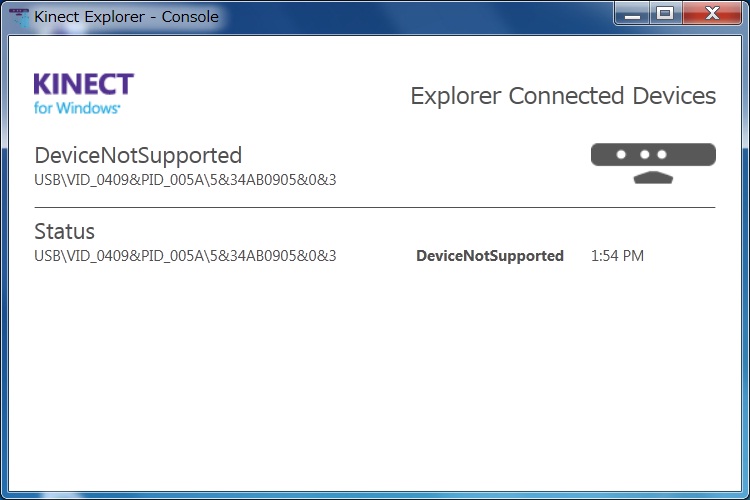Click the 1:54 PM timestamp
The image size is (750, 500).
coord(617,256)
